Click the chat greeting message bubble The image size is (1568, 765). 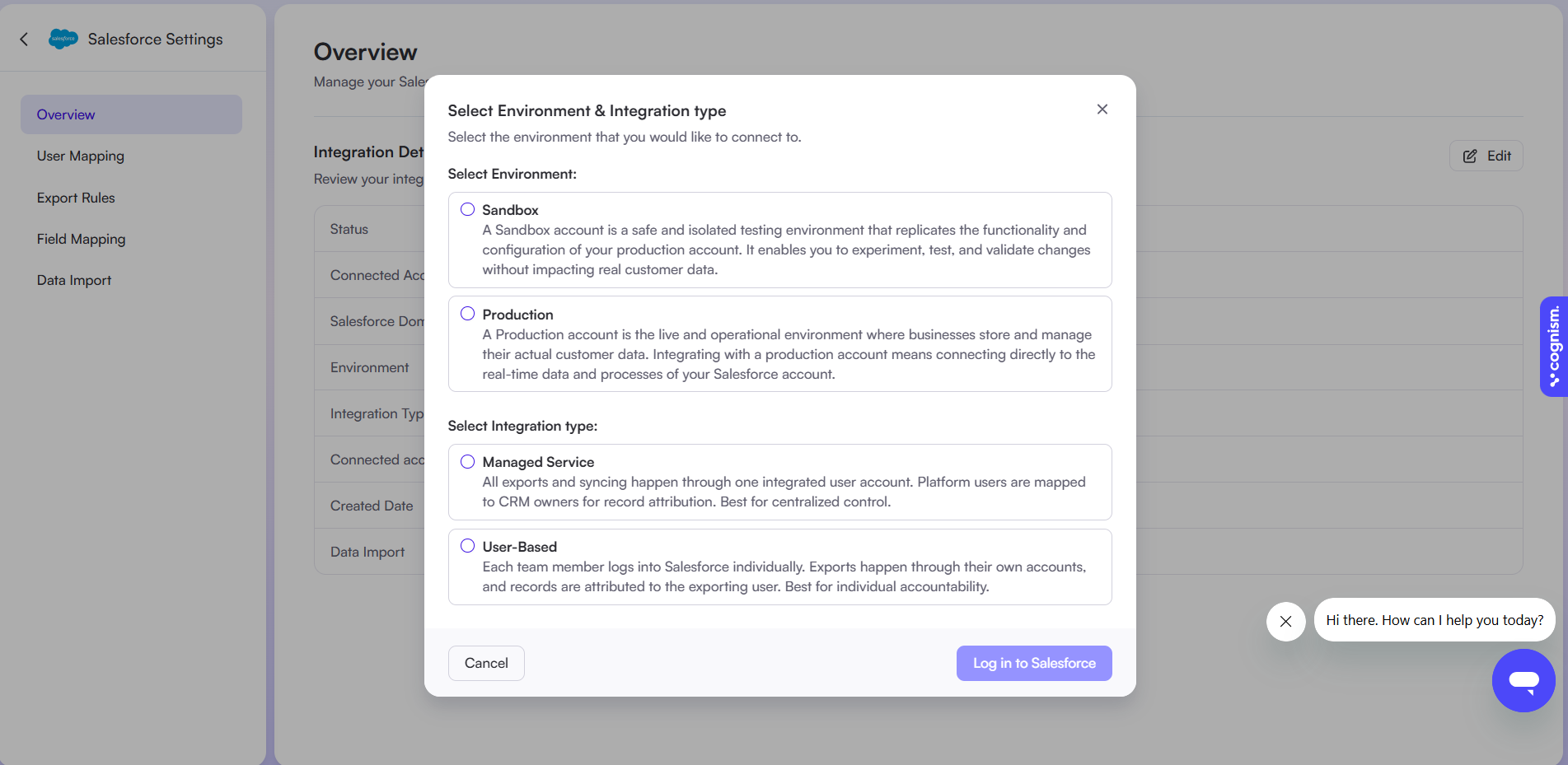pos(1435,620)
